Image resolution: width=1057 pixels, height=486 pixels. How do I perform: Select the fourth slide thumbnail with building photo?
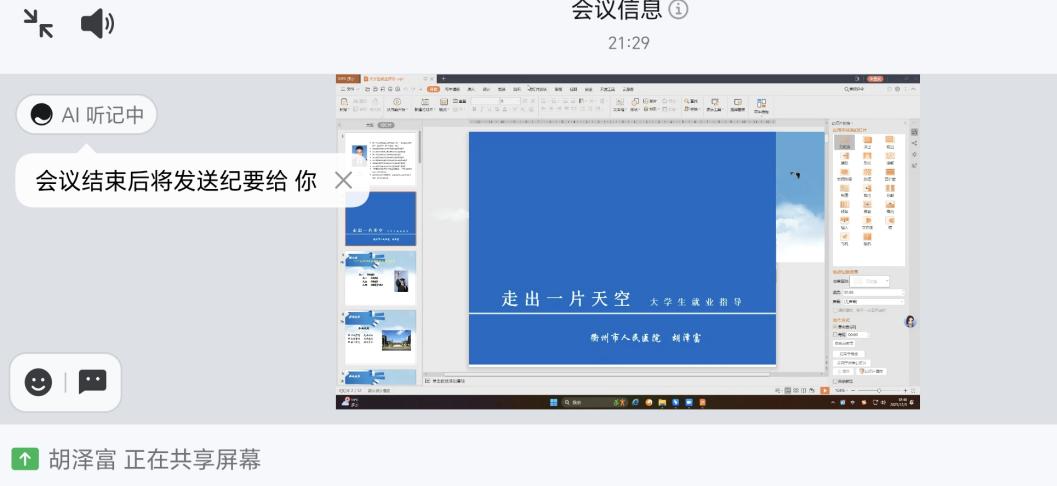tap(380, 337)
